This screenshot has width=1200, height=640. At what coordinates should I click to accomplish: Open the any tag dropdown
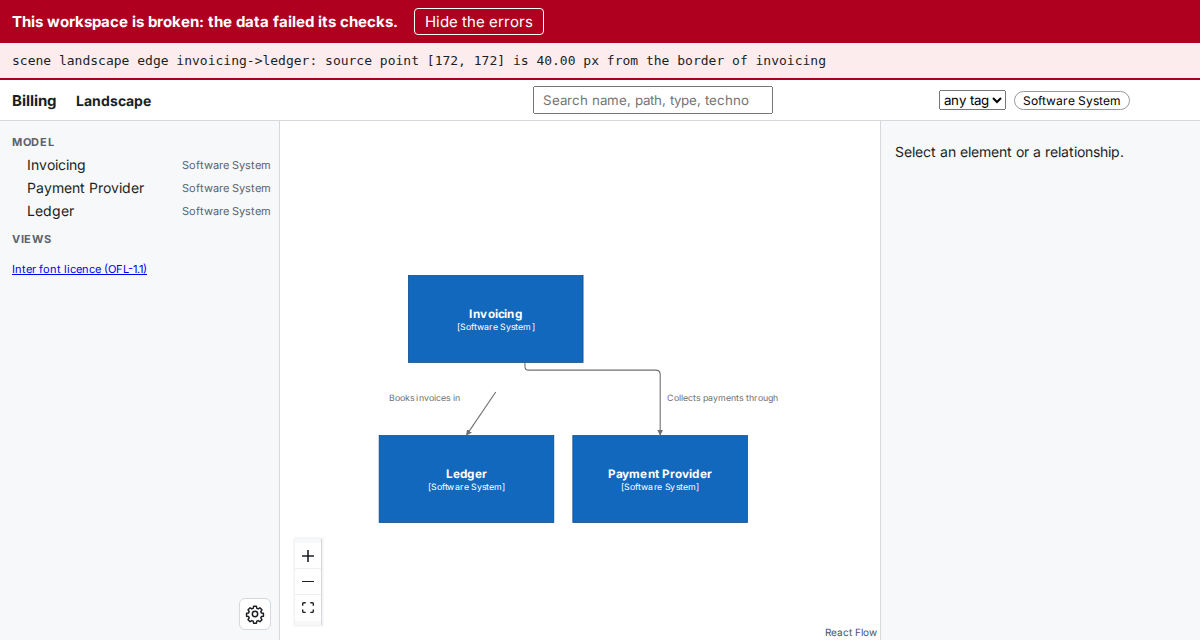coord(972,100)
